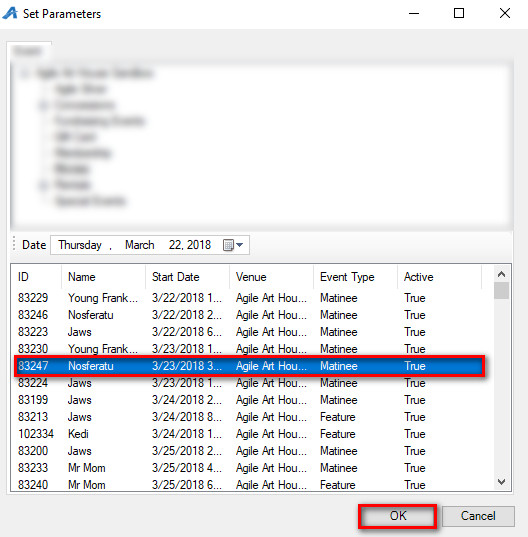This screenshot has height=537, width=528.
Task: Sort list by the ID column header
Action: click(36, 277)
